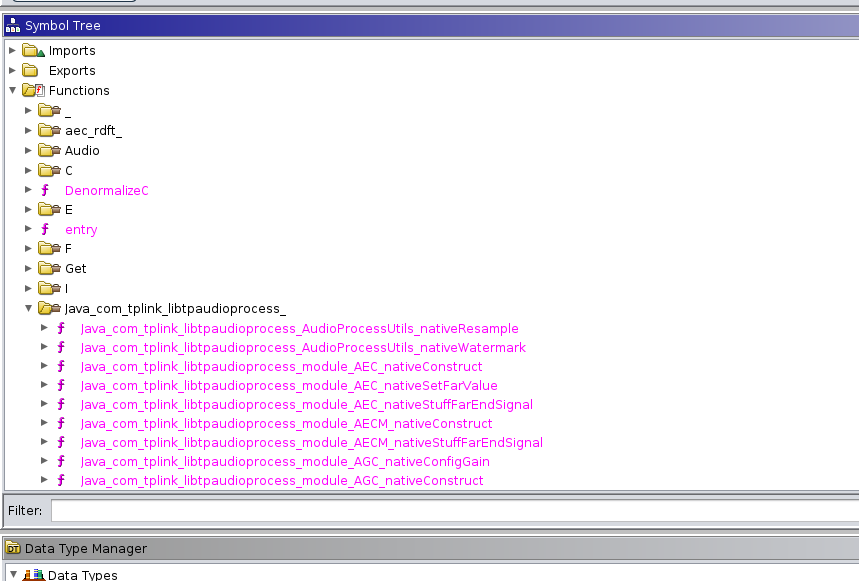Click the function icon beside AGC_nativeConfigGain
The height and width of the screenshot is (581, 859).
coord(61,462)
